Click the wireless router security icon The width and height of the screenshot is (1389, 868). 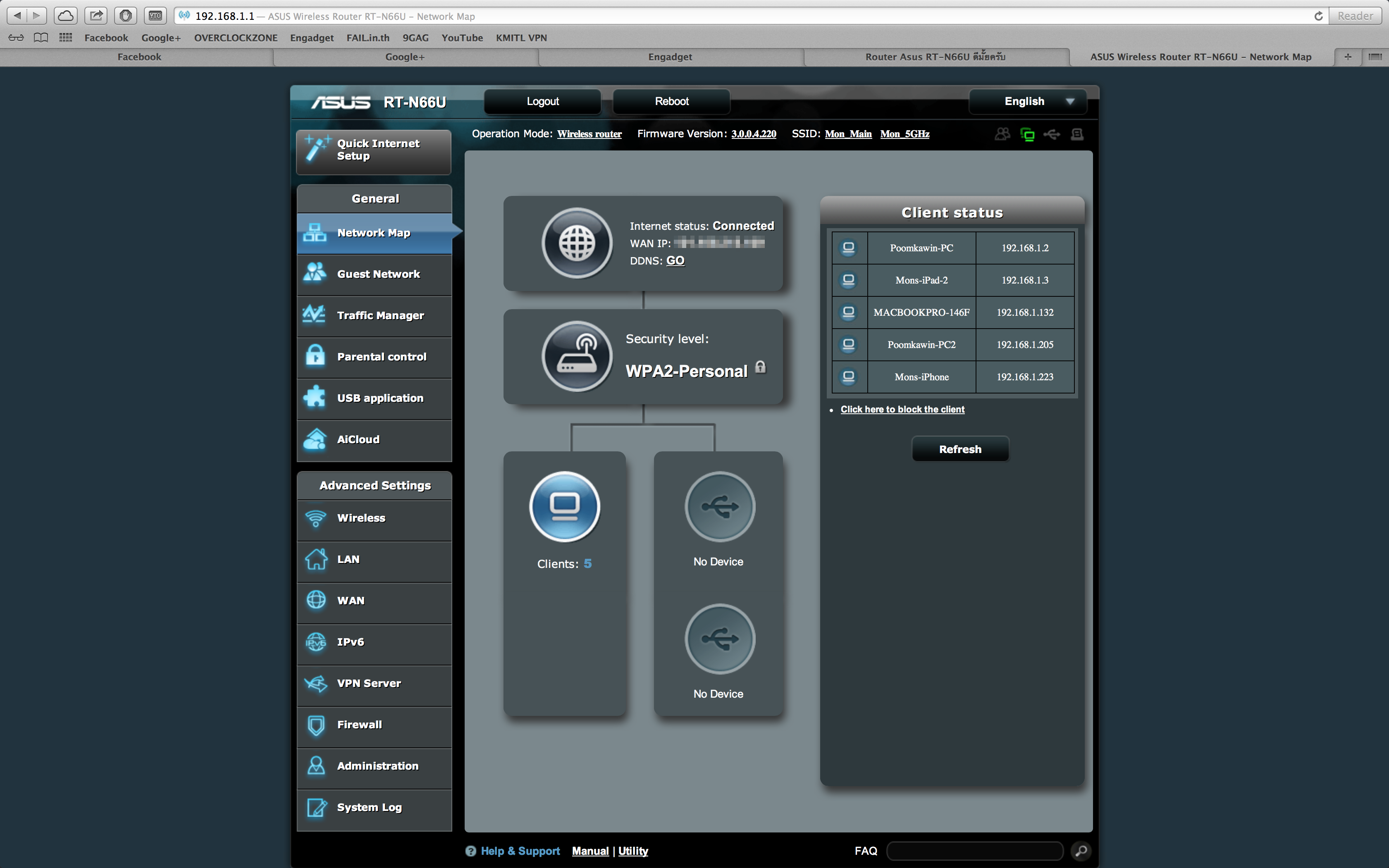[x=577, y=356]
